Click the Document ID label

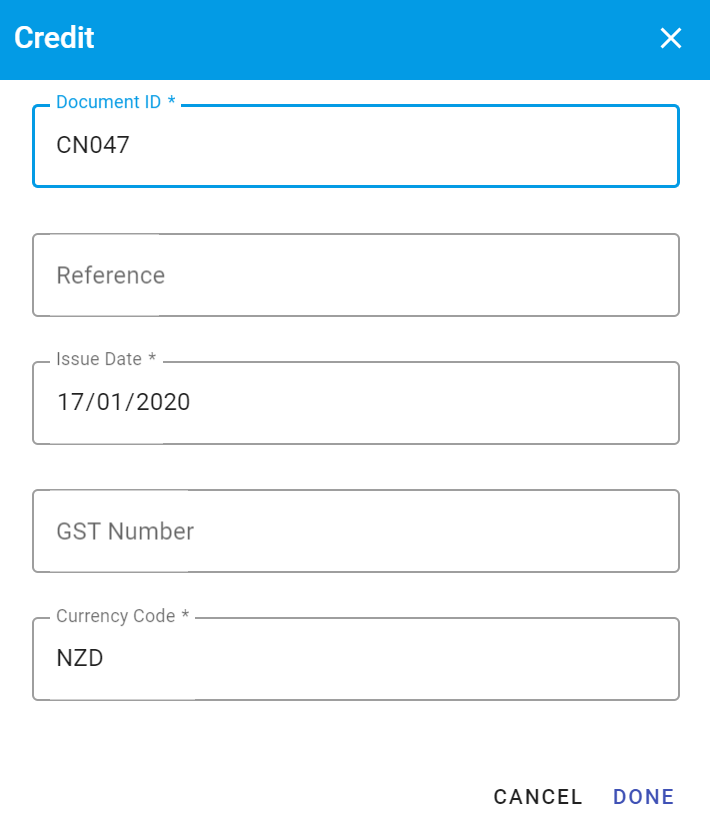113,101
